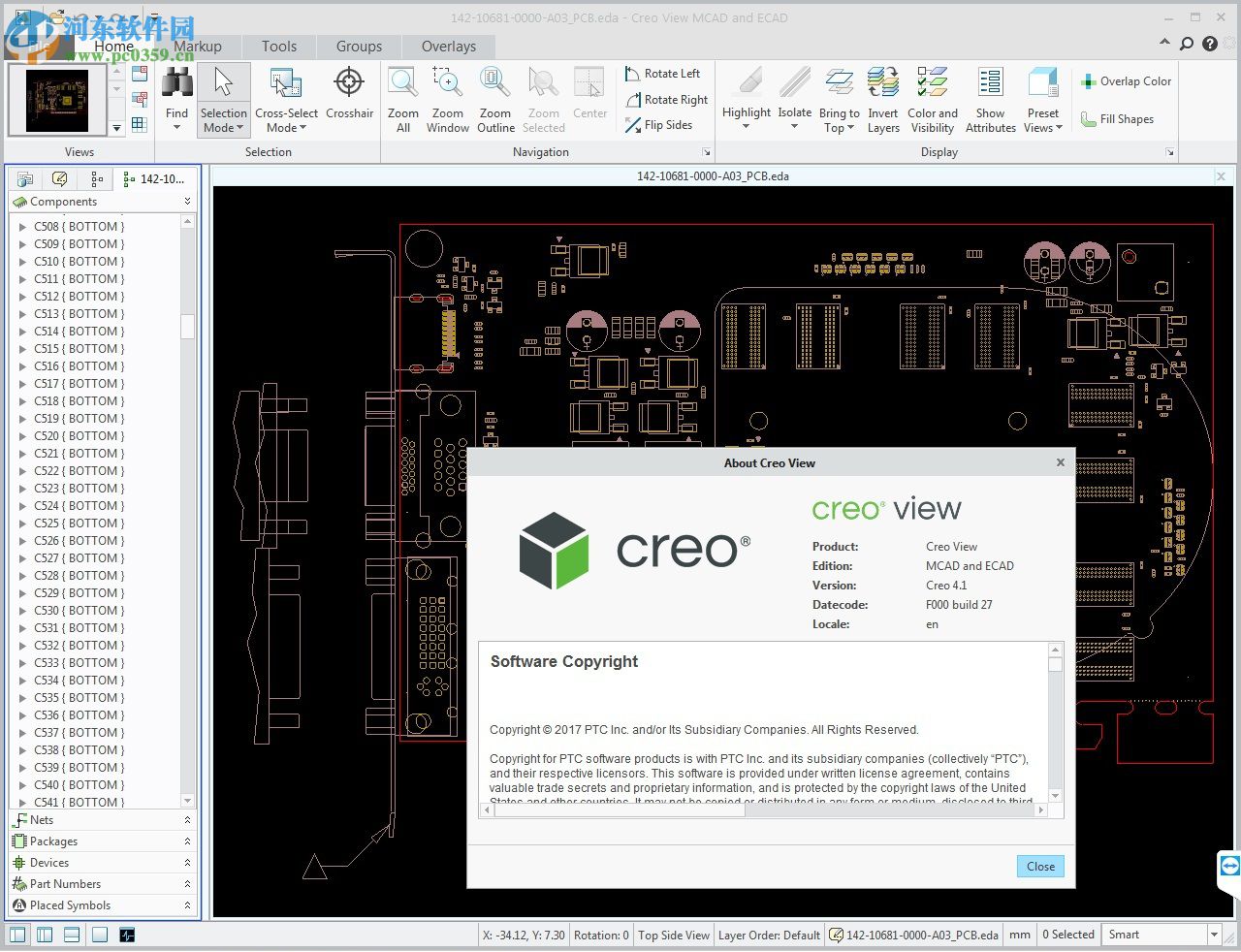1241x952 pixels.
Task: Apply the Highlight tool
Action: tap(746, 94)
